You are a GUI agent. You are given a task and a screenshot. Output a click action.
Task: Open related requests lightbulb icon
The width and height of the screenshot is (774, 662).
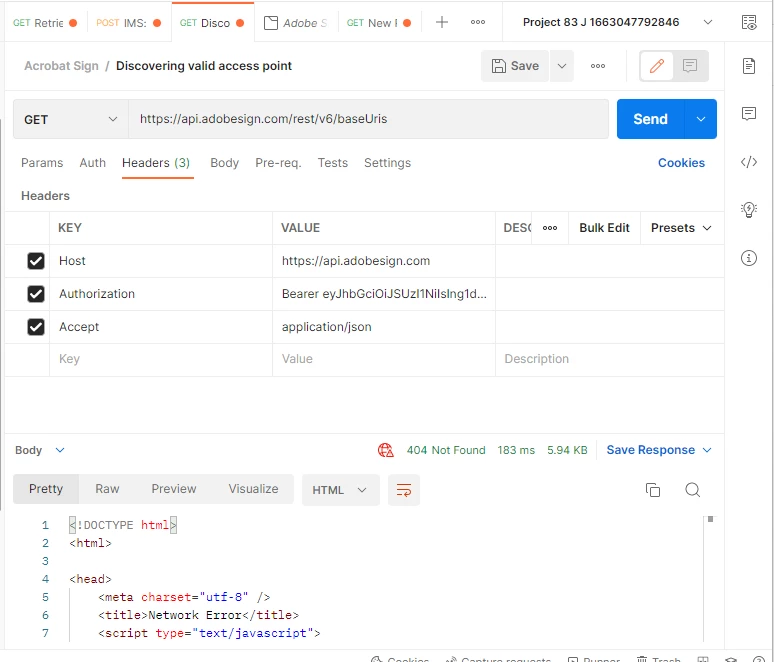[749, 209]
